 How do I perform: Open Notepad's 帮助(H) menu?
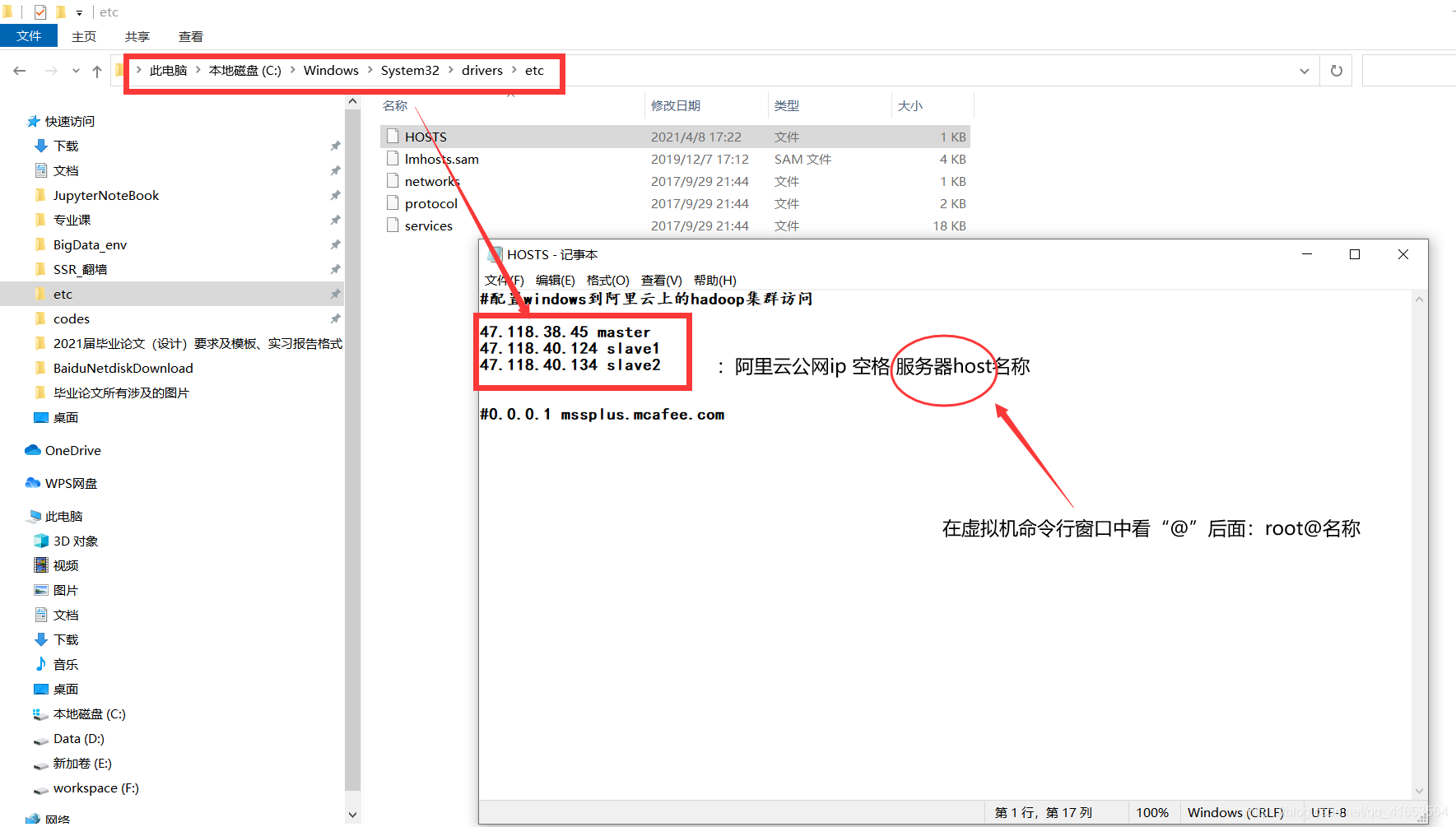point(715,281)
